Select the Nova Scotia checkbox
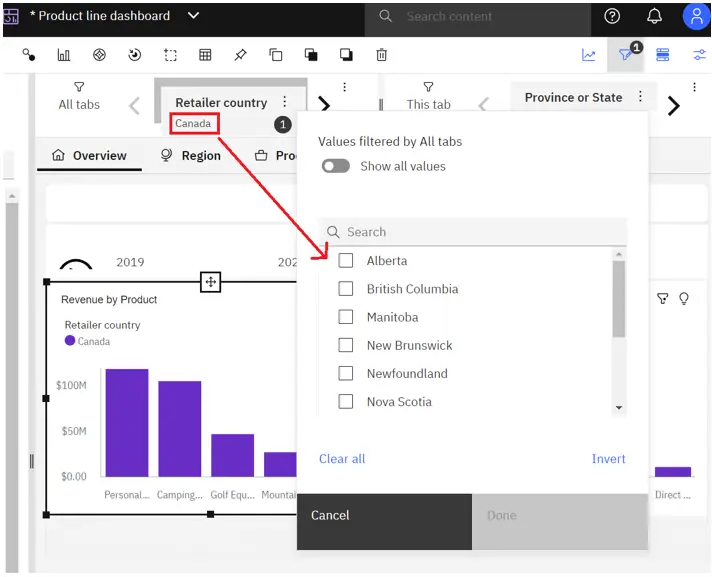The height and width of the screenshot is (577, 712). tap(346, 402)
